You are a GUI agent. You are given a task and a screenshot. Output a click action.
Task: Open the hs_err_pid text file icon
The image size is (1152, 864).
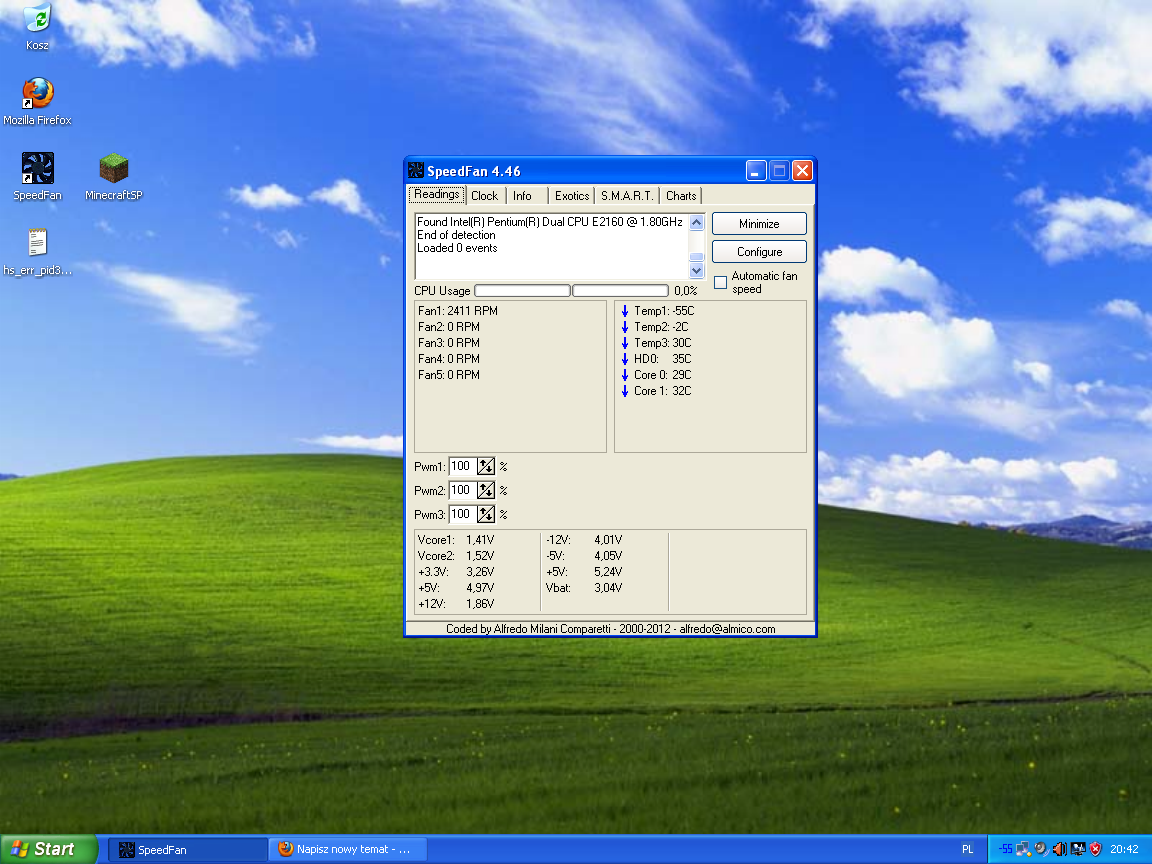pyautogui.click(x=37, y=243)
